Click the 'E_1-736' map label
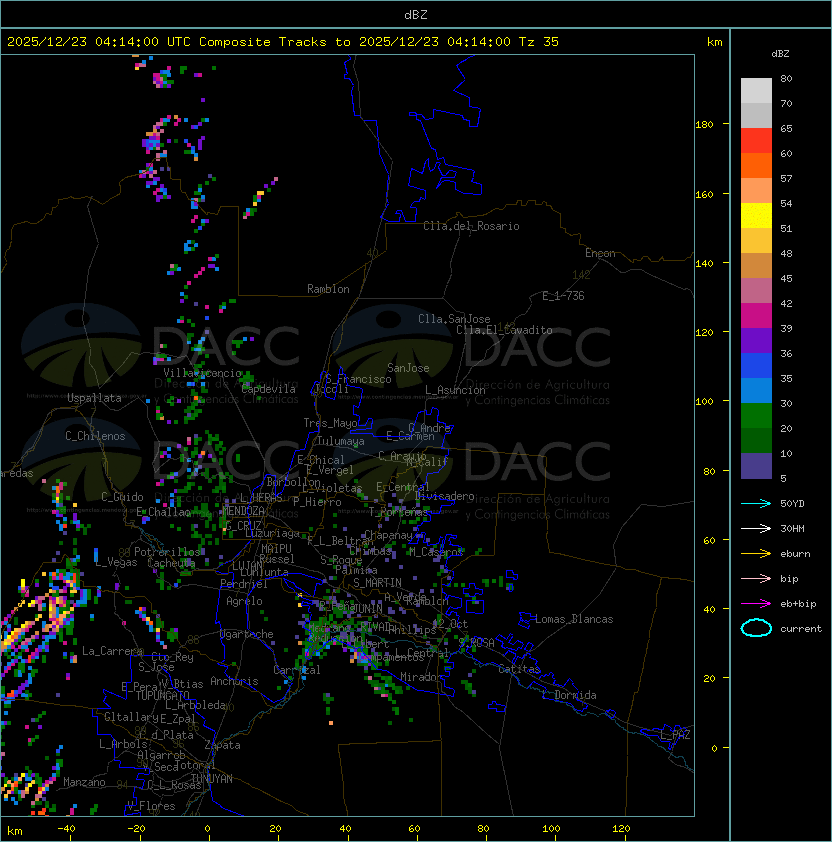Image resolution: width=832 pixels, height=842 pixels. (563, 296)
